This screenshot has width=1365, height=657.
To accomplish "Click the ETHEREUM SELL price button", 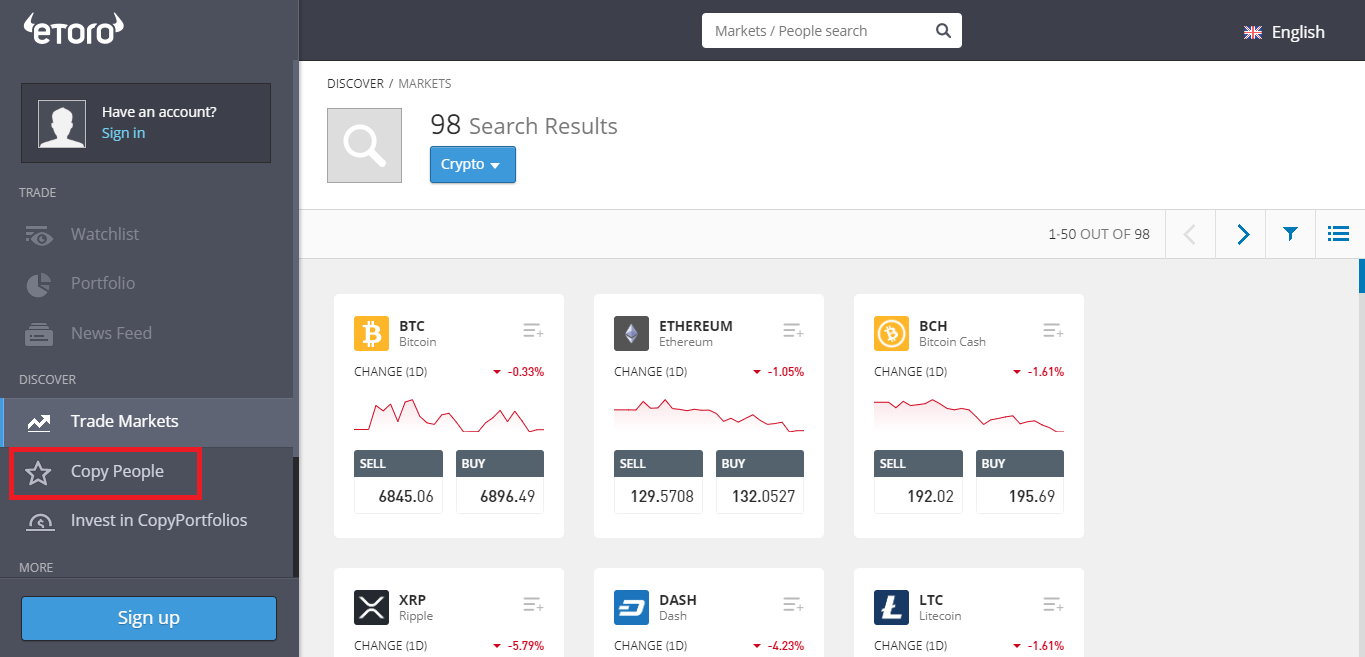I will pyautogui.click(x=658, y=482).
